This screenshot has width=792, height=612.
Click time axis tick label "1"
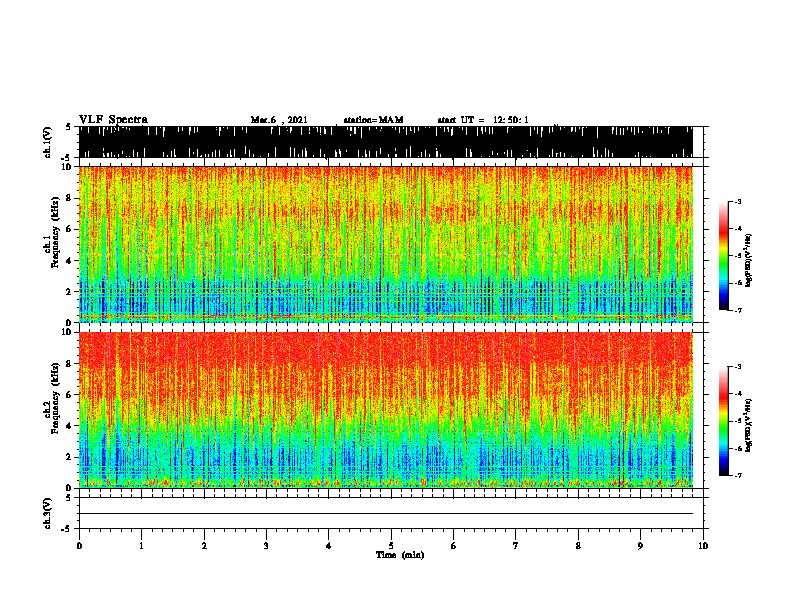(141, 546)
